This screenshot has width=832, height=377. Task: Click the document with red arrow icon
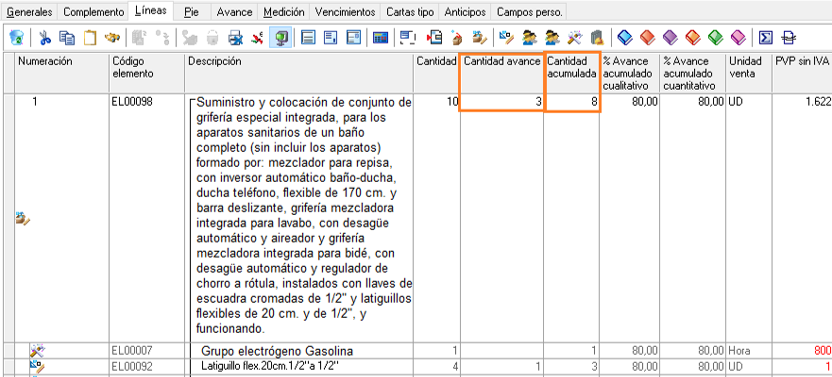coord(435,37)
